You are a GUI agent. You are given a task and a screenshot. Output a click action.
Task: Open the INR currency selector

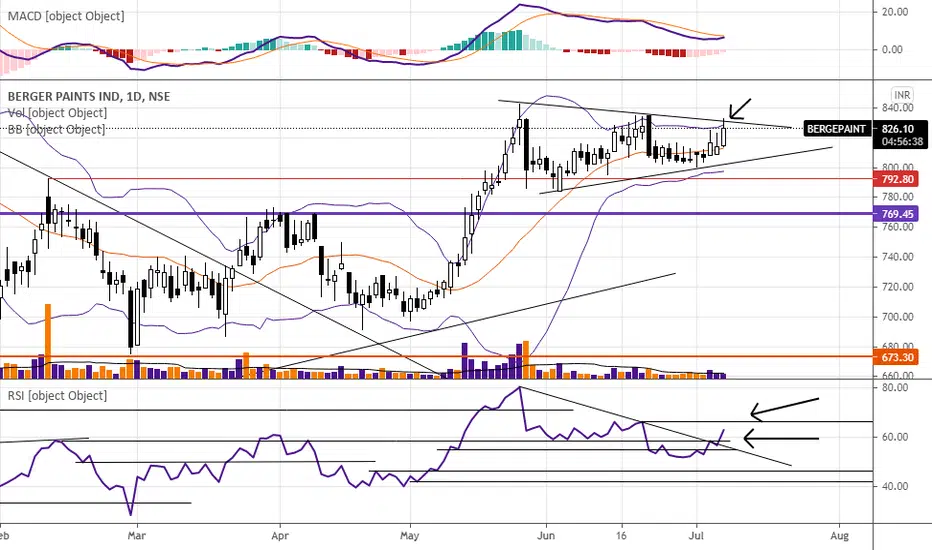point(902,95)
